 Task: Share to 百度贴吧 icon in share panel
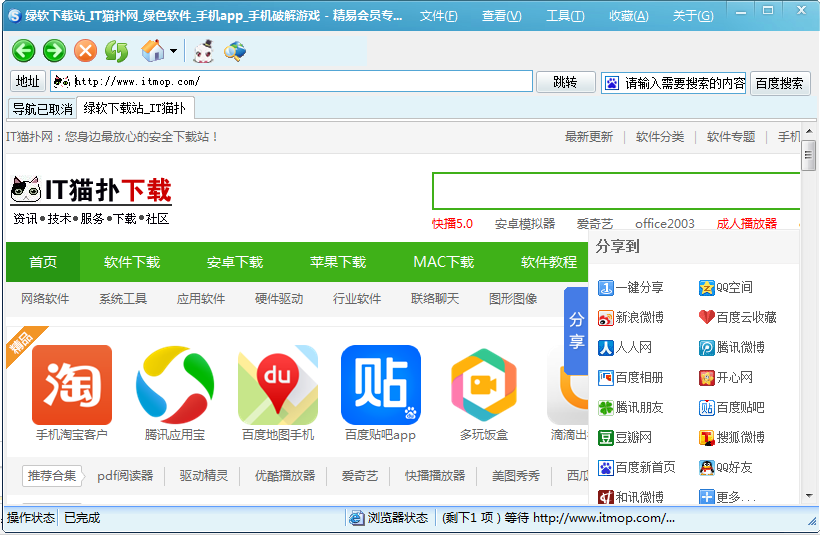click(707, 407)
